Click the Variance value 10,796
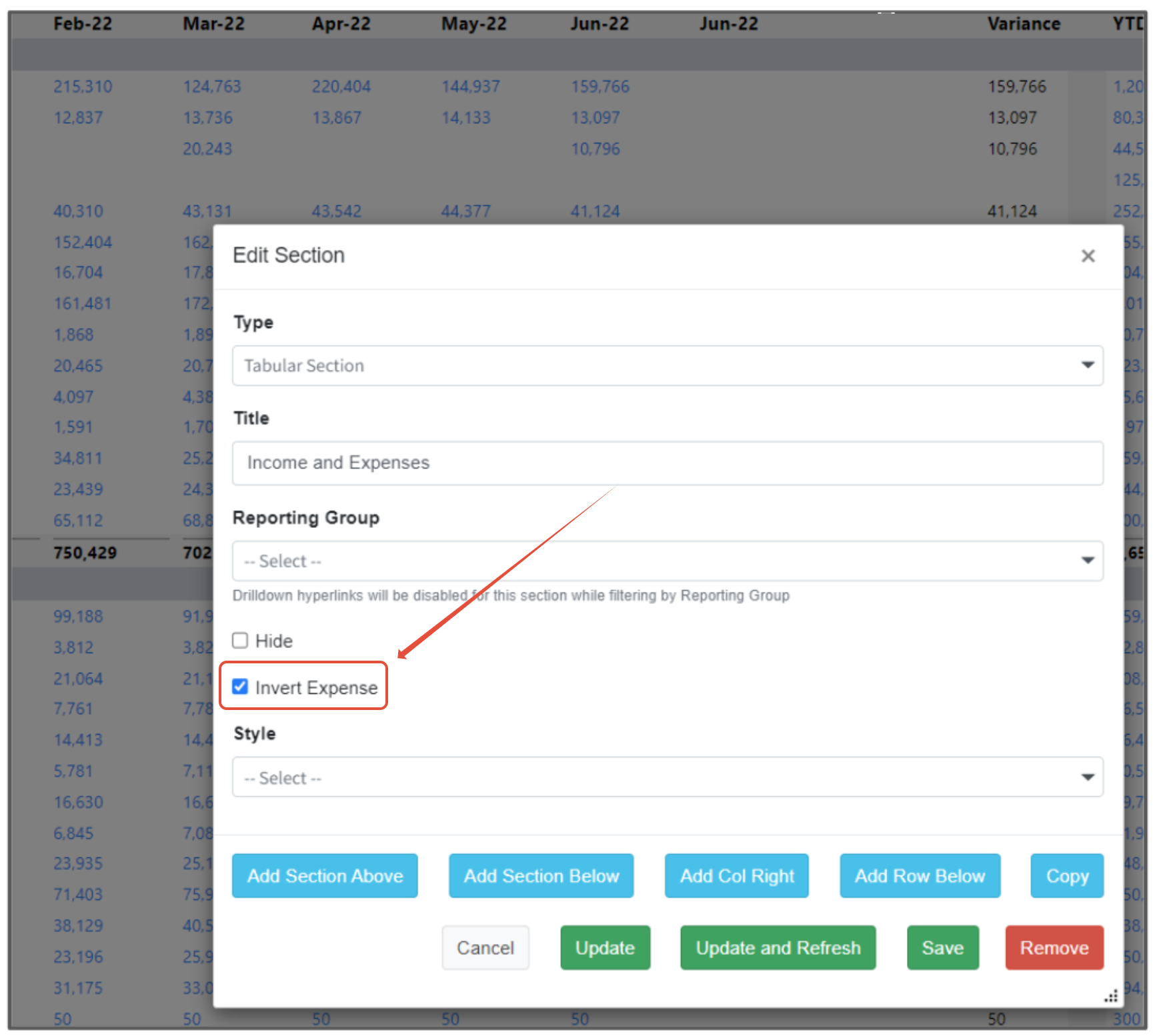Viewport: 1153px width, 1036px height. (1012, 149)
